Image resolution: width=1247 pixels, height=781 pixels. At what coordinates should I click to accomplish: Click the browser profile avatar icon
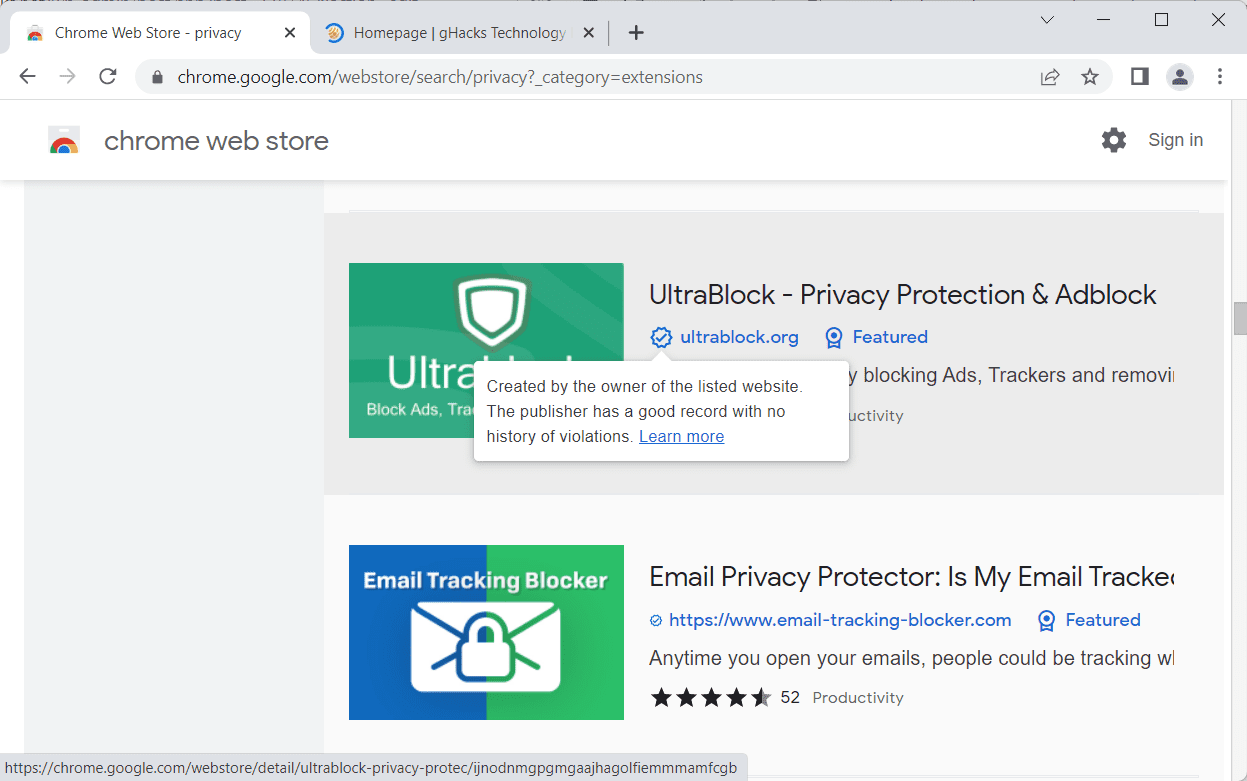pyautogui.click(x=1180, y=76)
